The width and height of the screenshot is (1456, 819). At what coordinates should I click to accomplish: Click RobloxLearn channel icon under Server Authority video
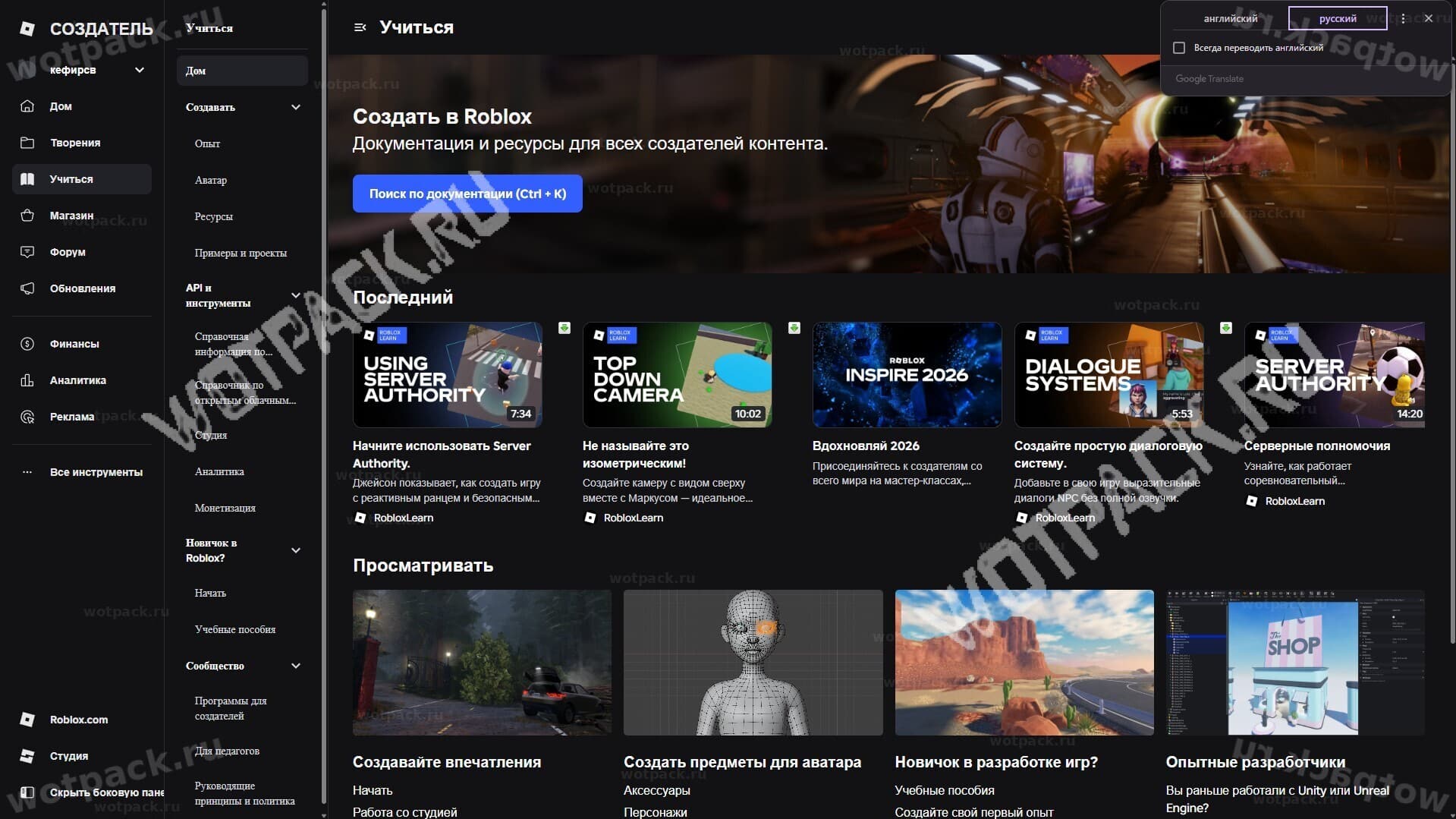coord(360,518)
